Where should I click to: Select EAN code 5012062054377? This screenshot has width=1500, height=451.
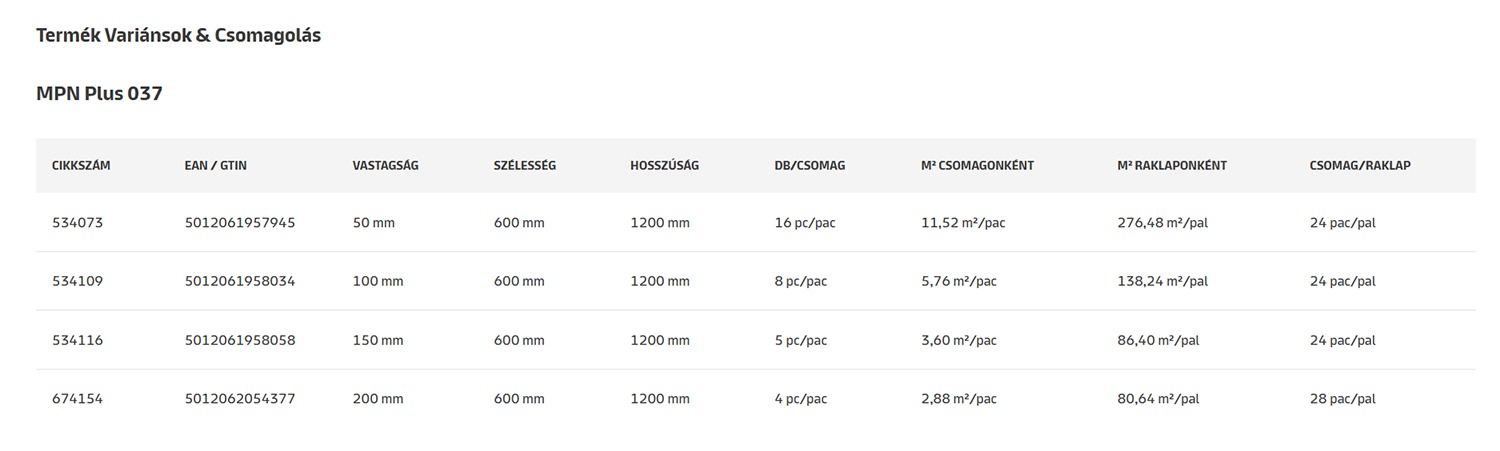tap(240, 399)
